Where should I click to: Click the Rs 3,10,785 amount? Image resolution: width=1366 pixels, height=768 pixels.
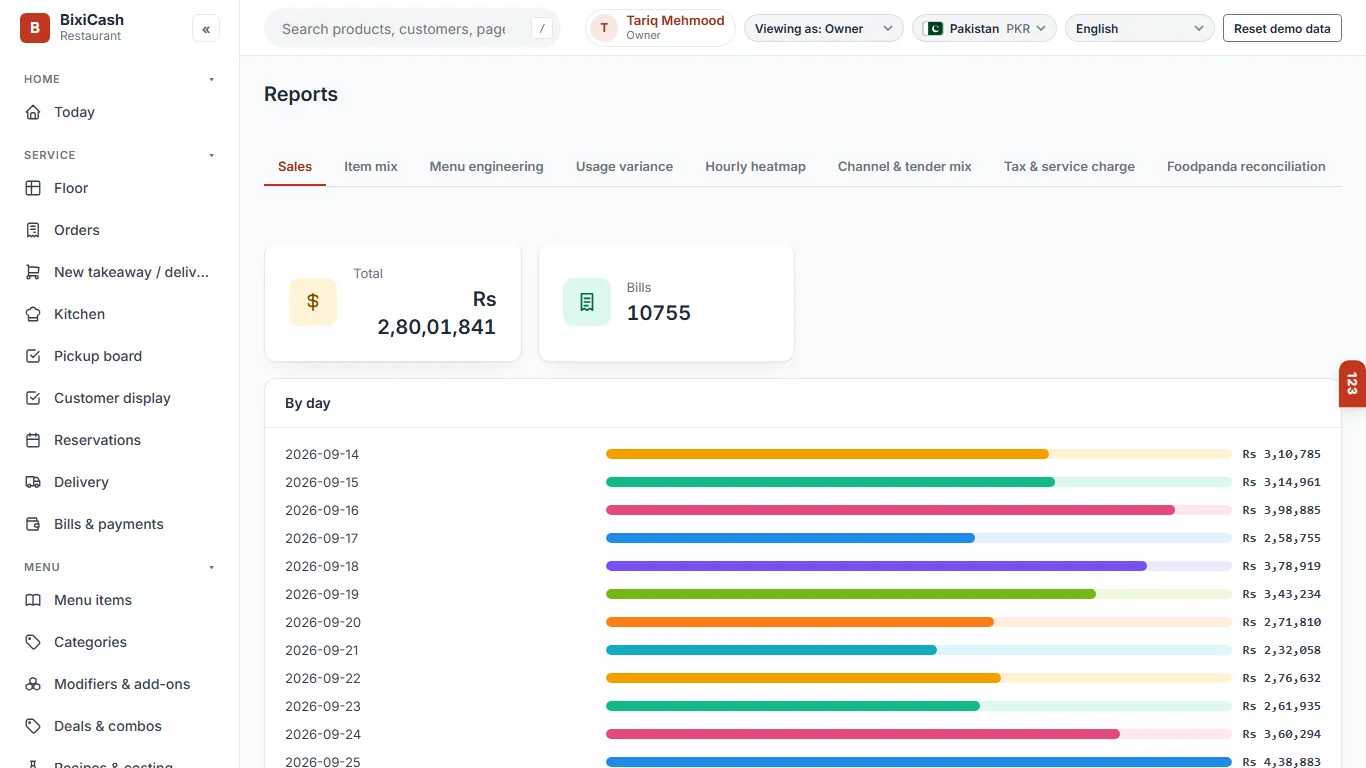(x=1282, y=454)
